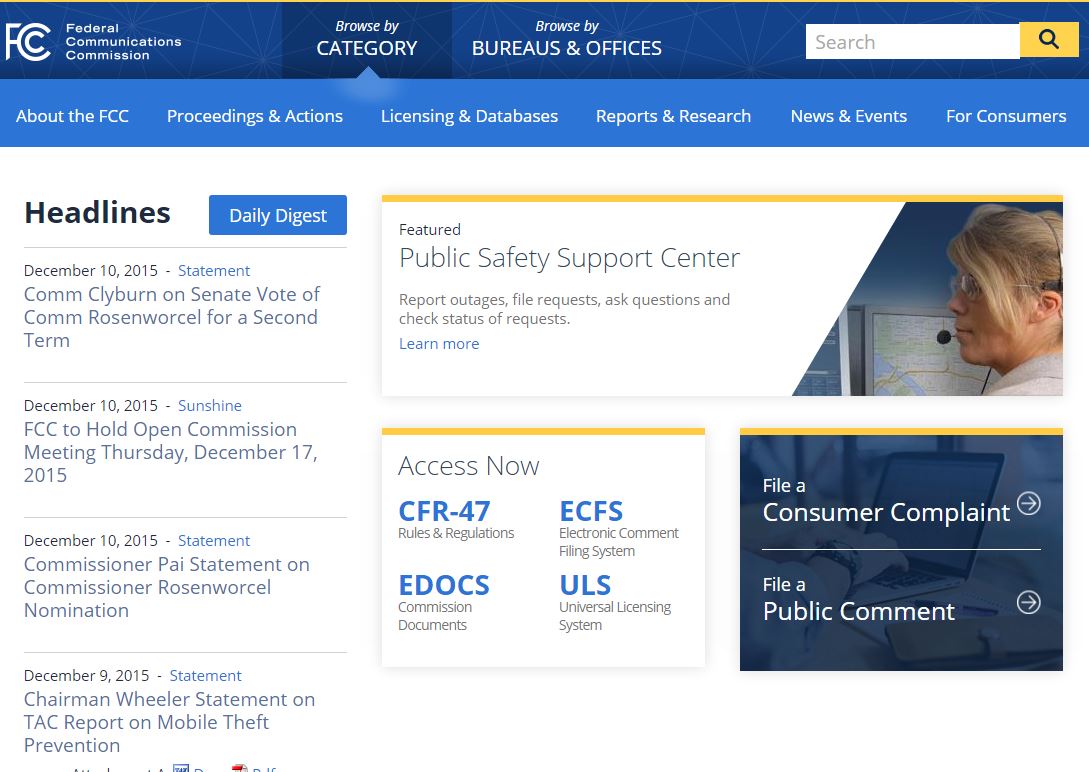Open the About the FCC menu
1089x772 pixels.
click(72, 116)
